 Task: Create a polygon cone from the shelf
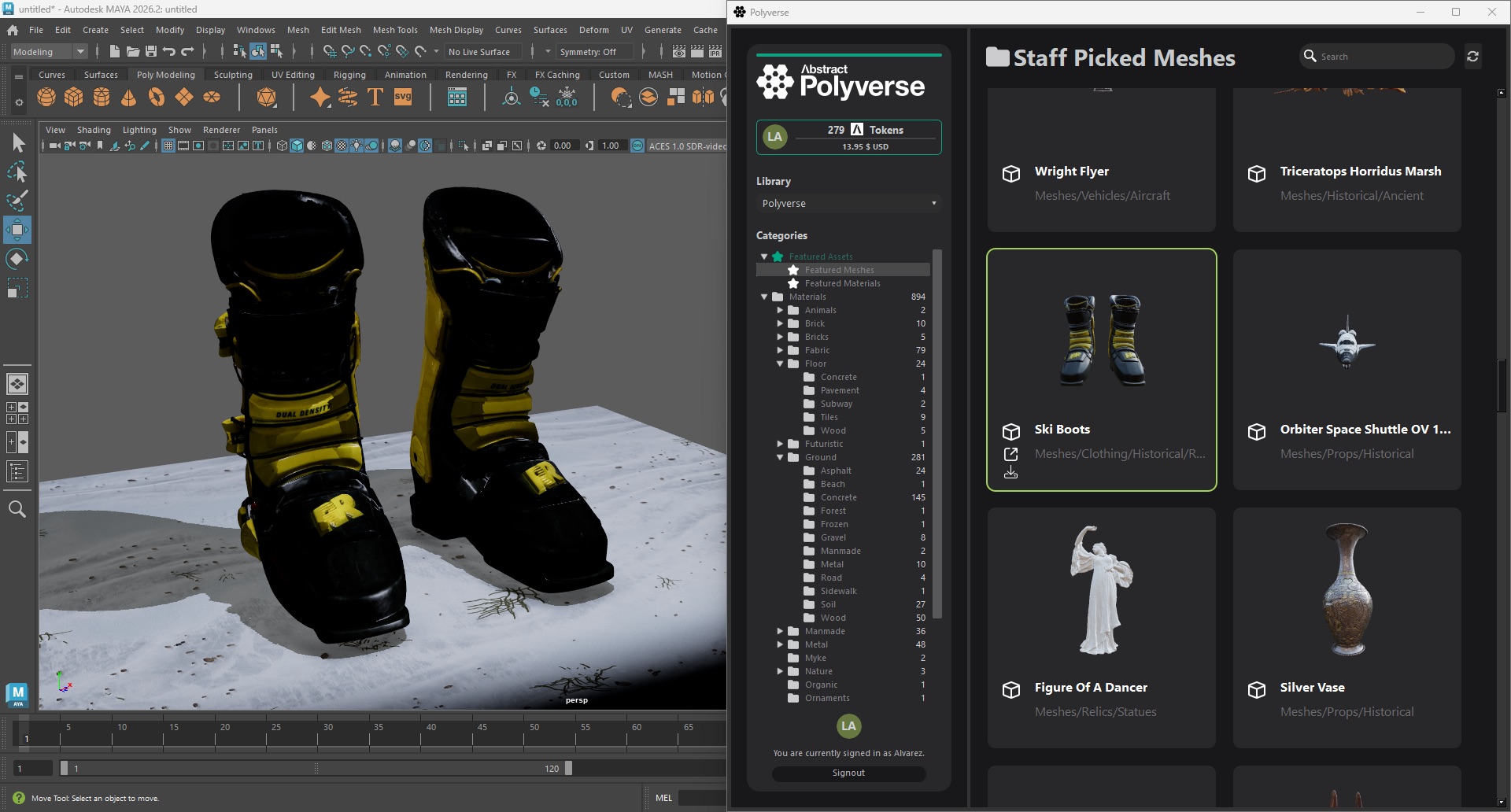pyautogui.click(x=129, y=97)
